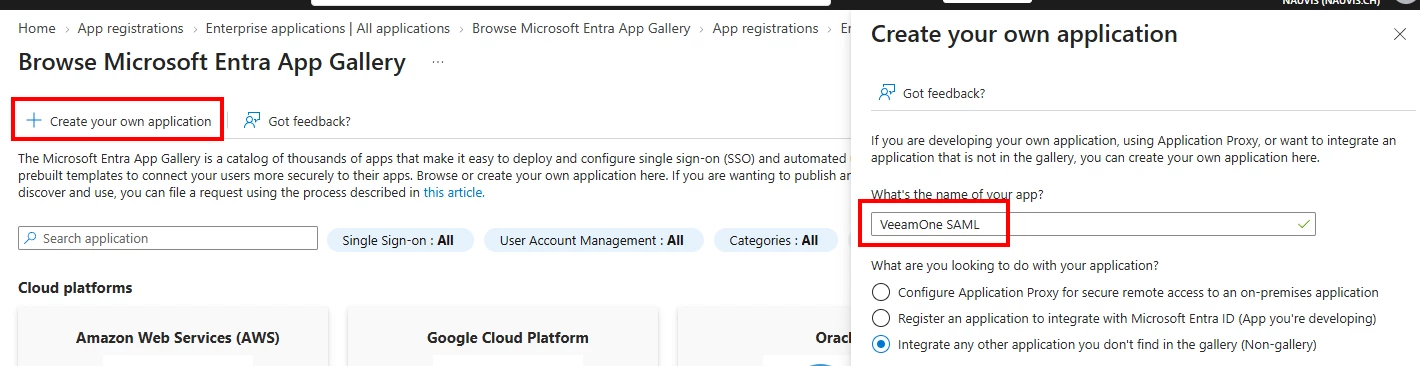The image size is (1420, 366).
Task: Open the Categories filter
Action: point(775,241)
